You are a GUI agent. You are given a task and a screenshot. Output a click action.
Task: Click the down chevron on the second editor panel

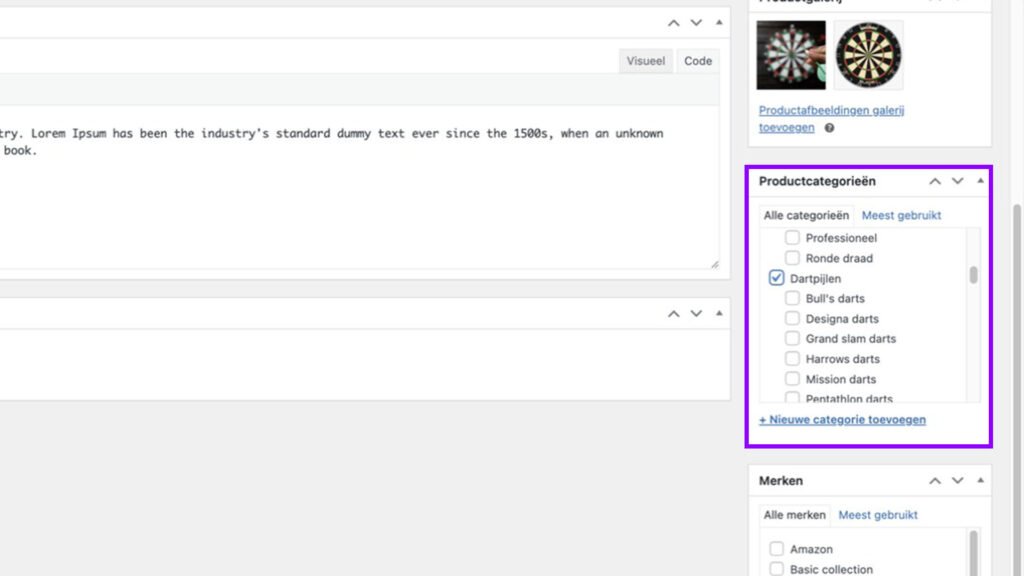[696, 313]
